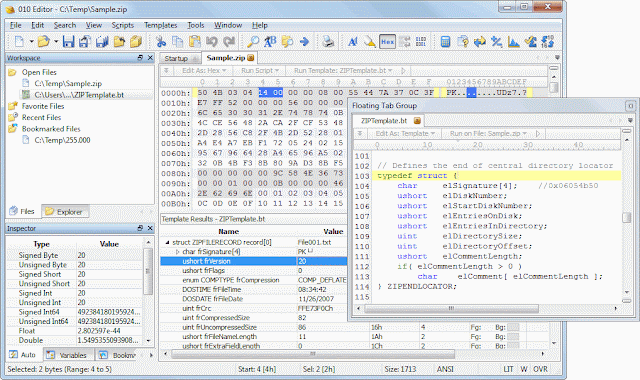Click the Print toolbar icon
The width and height of the screenshot is (640, 380).
pyautogui.click(x=328, y=41)
